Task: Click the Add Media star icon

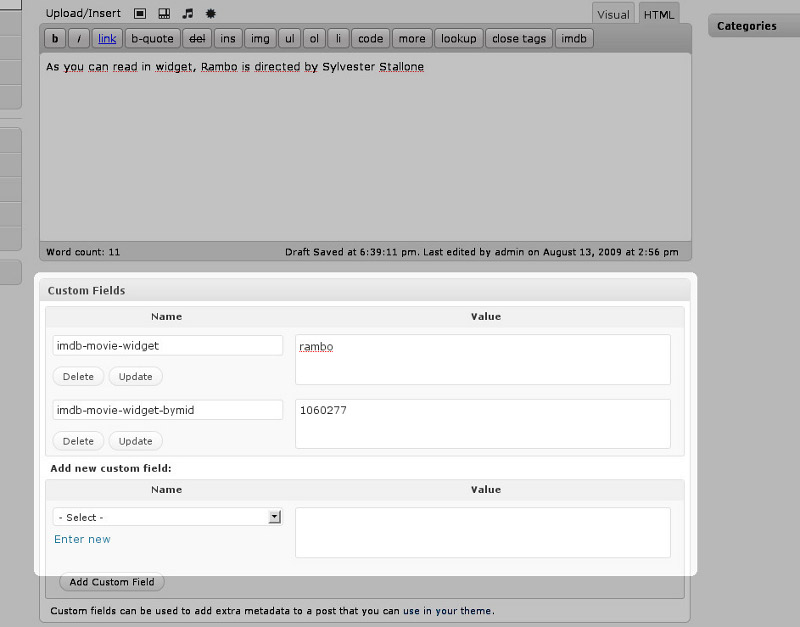Action: pos(210,14)
